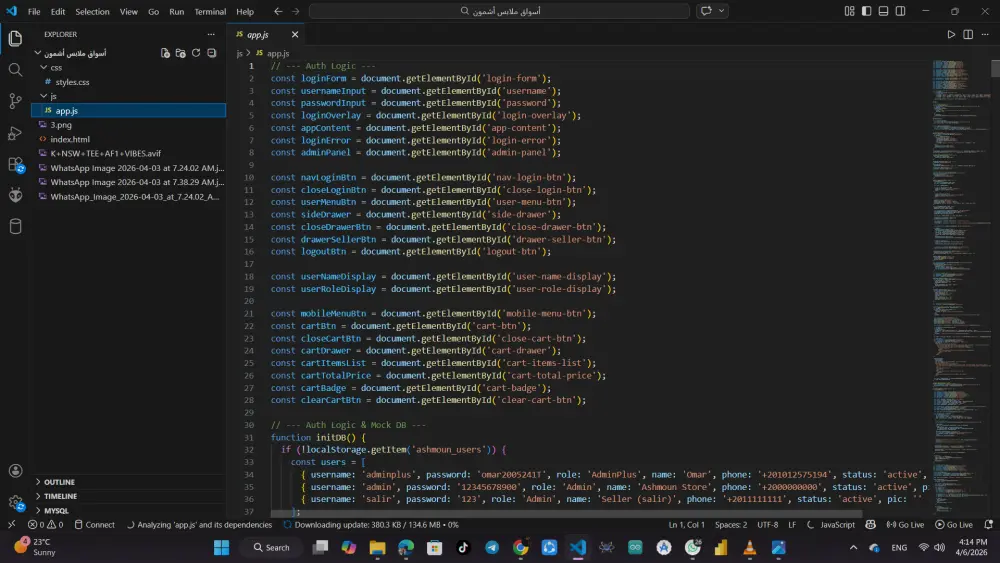Screen dimensions: 1000x563
Task: Open the Terminal menu
Action: click(x=210, y=11)
